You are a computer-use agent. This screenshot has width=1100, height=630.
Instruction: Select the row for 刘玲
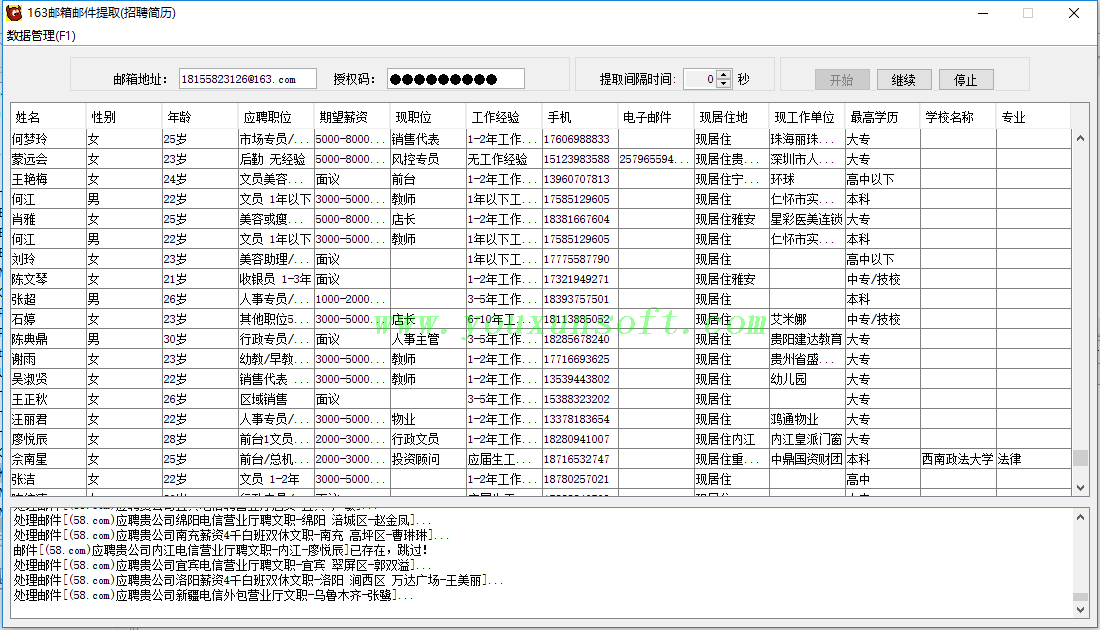(x=540, y=259)
